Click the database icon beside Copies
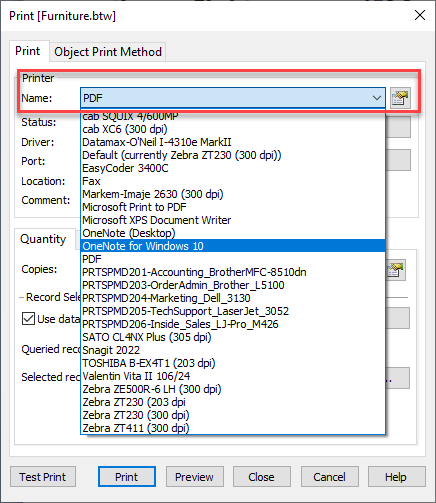Screen dimensions: 436x503 click(x=396, y=270)
